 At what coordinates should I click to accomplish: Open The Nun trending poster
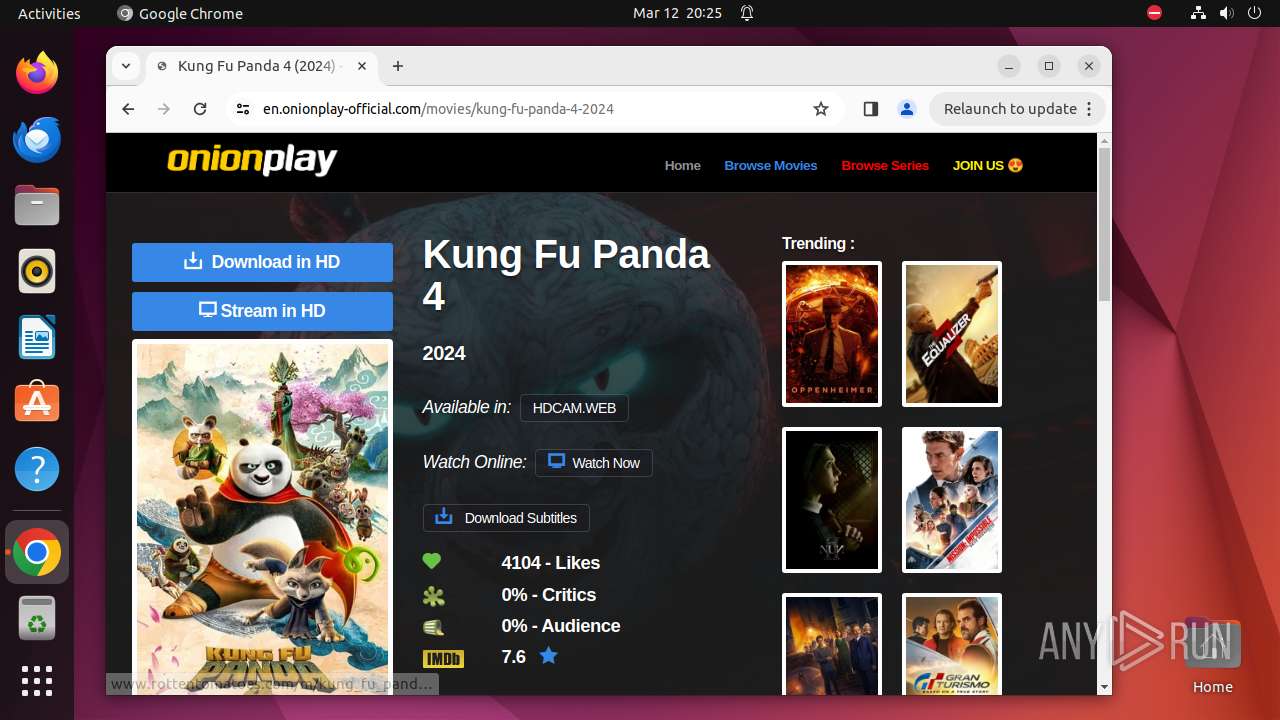pos(832,500)
